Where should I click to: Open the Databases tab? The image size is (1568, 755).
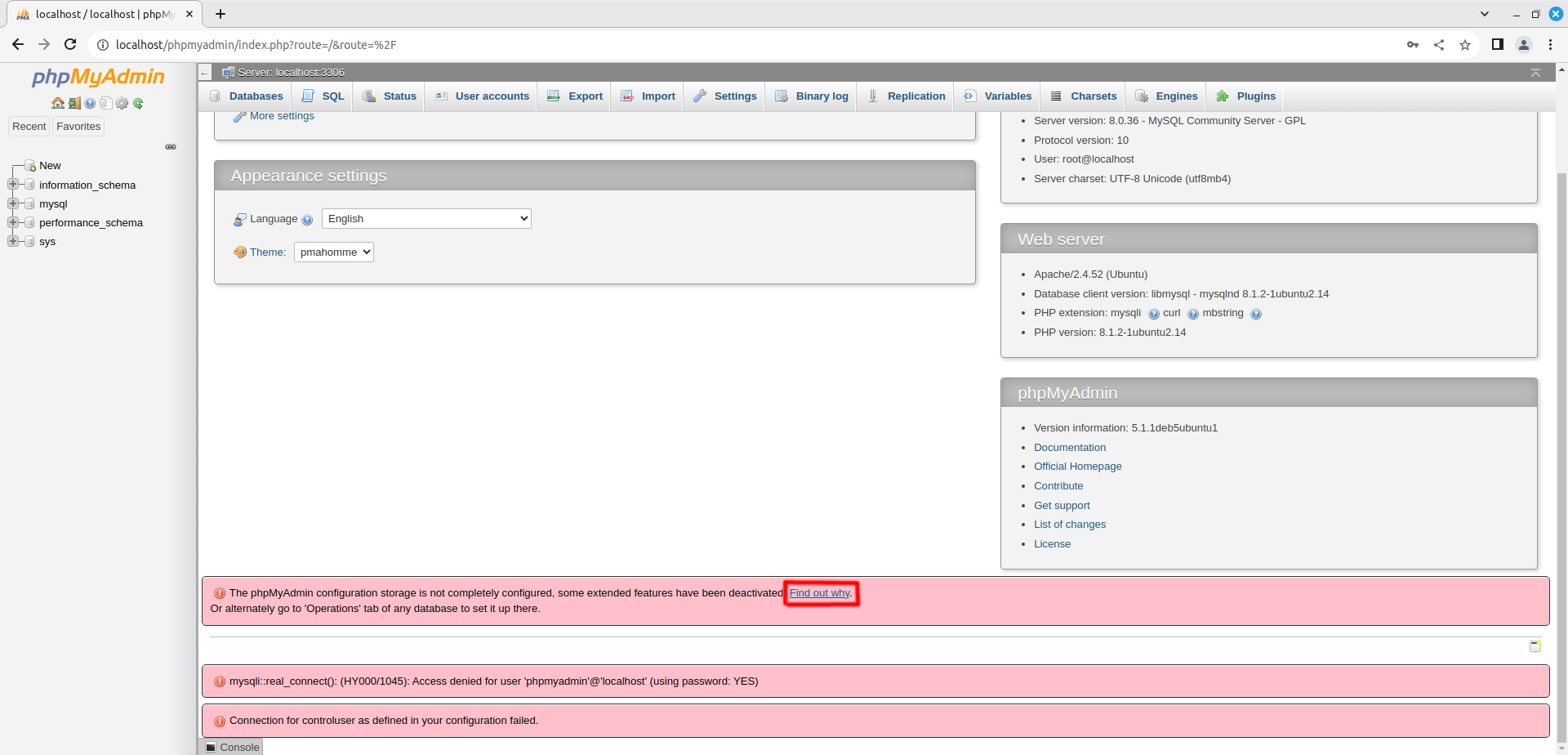247,96
